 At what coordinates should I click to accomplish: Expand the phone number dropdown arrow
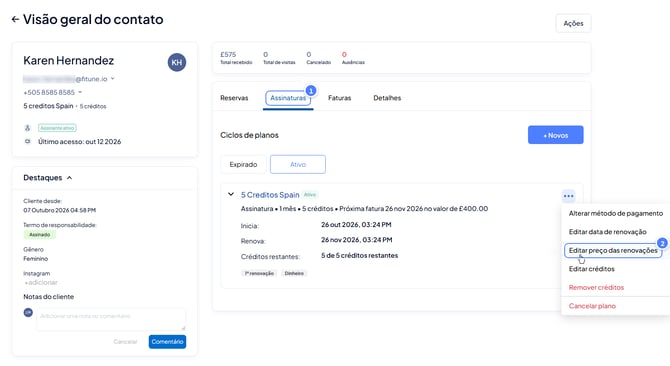tap(80, 92)
